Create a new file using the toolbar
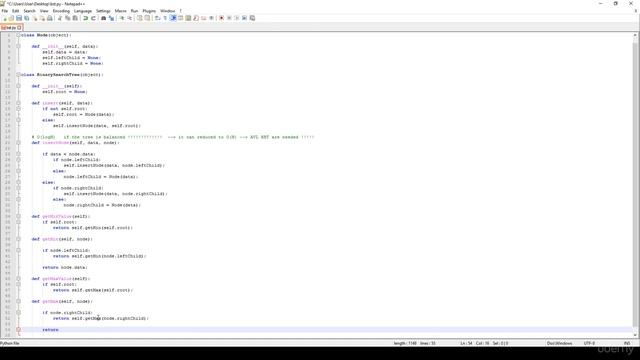This screenshot has height=360, width=640. click(x=4, y=18)
